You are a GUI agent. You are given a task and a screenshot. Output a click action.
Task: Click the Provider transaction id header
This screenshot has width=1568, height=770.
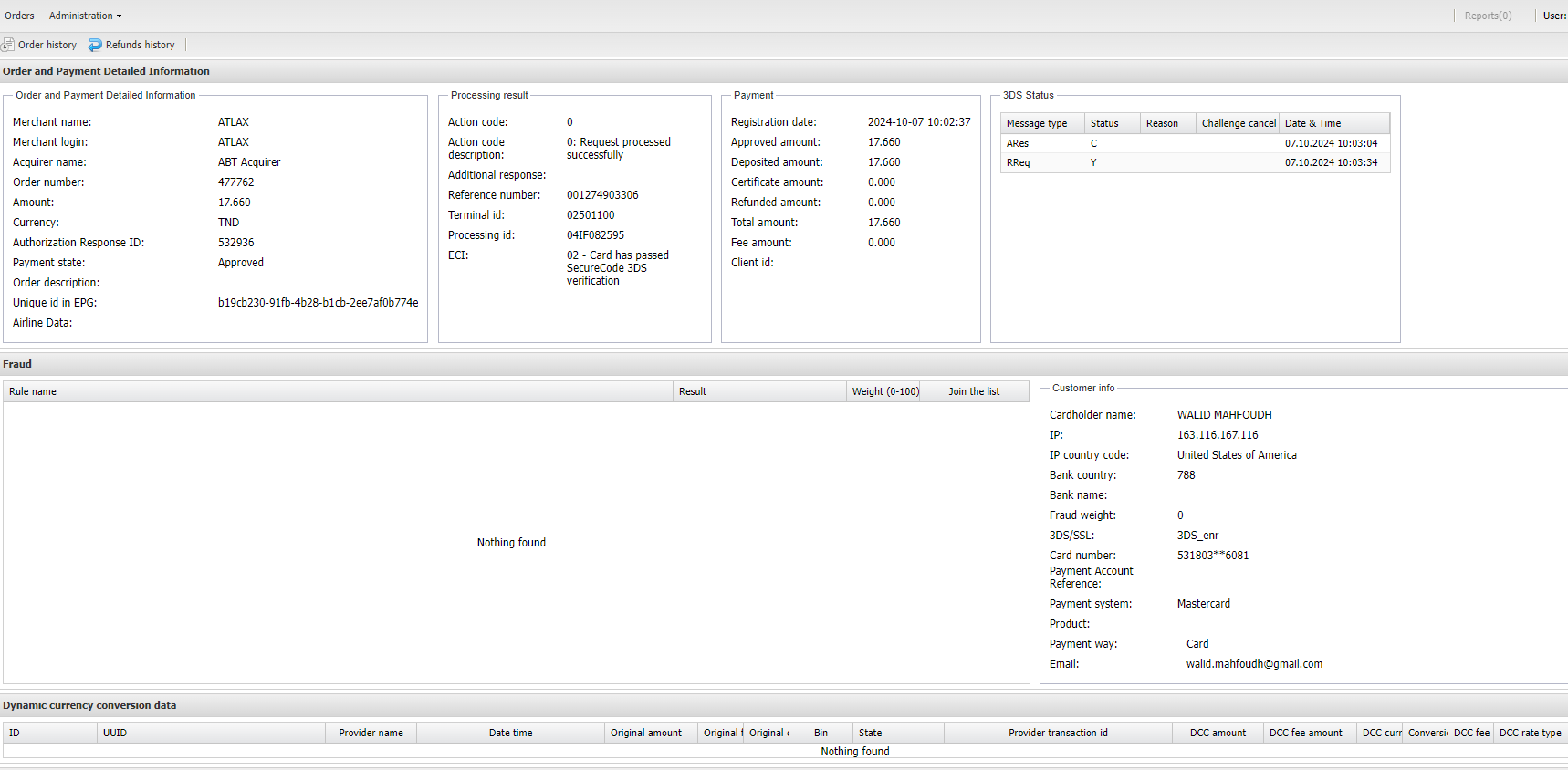click(x=1058, y=733)
